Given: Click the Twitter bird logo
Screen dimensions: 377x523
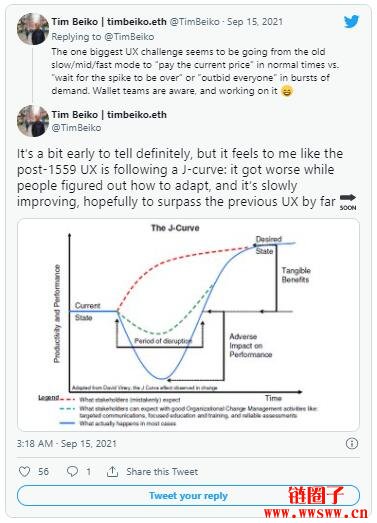Looking at the screenshot, I should pyautogui.click(x=351, y=21).
